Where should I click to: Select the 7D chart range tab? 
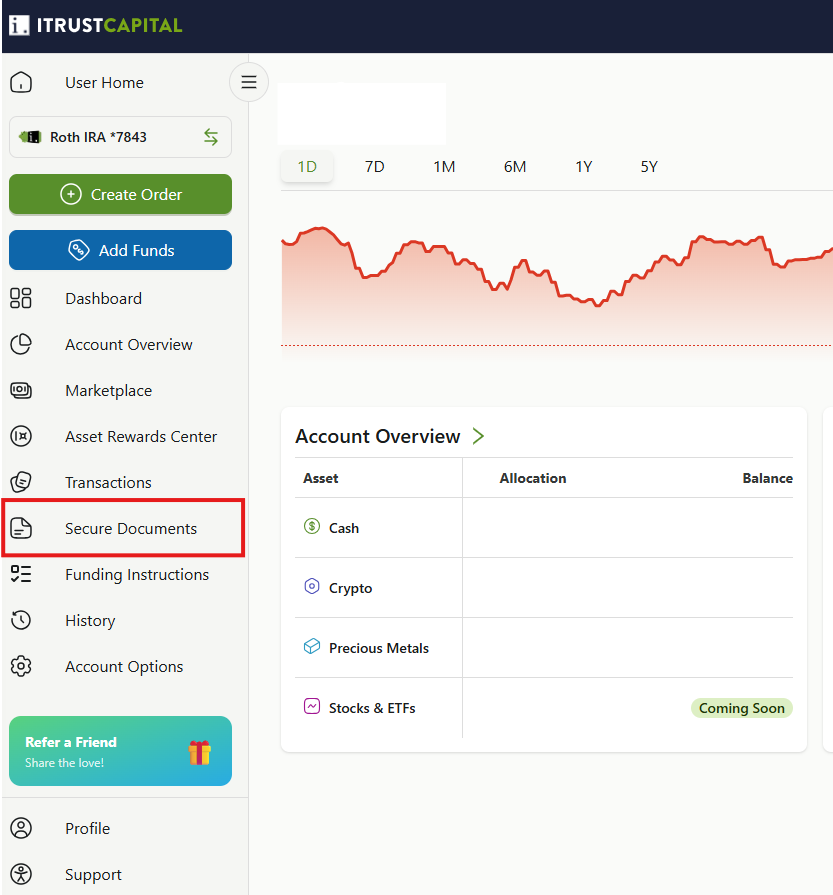point(375,167)
